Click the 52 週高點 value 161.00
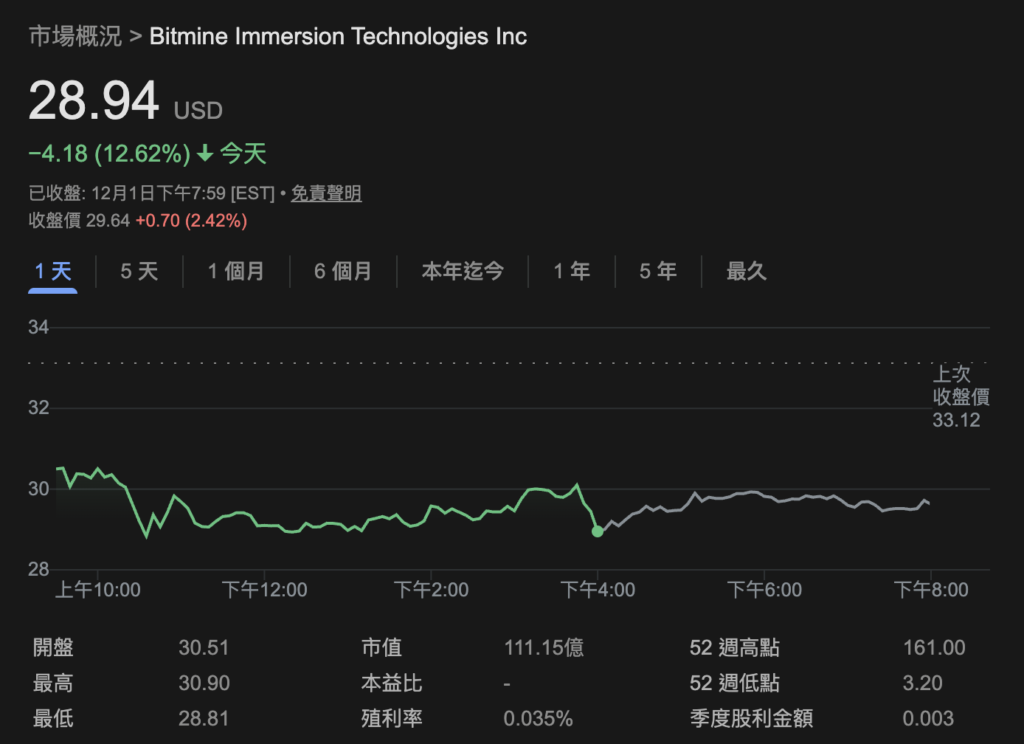The height and width of the screenshot is (744, 1024). [933, 648]
